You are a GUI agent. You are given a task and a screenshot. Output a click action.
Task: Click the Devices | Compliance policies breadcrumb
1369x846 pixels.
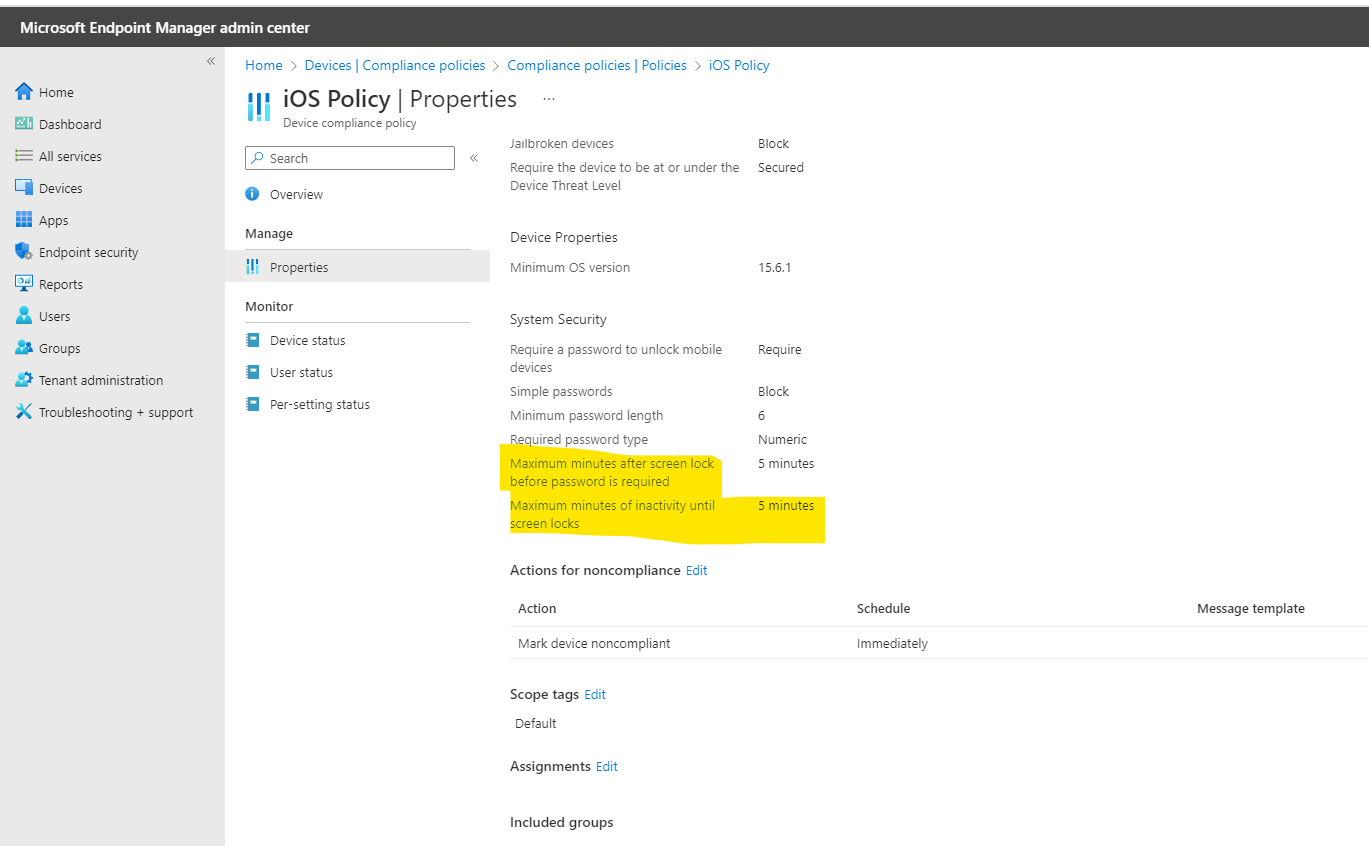click(x=395, y=65)
